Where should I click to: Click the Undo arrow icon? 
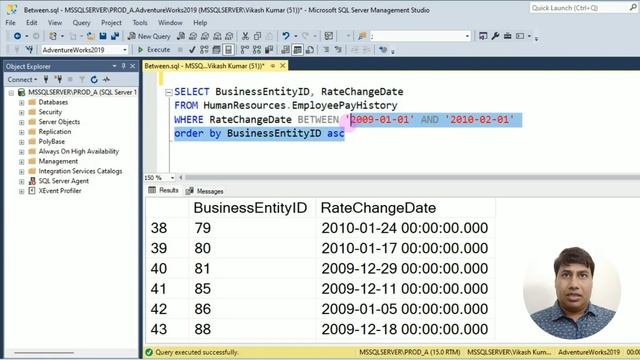286,36
